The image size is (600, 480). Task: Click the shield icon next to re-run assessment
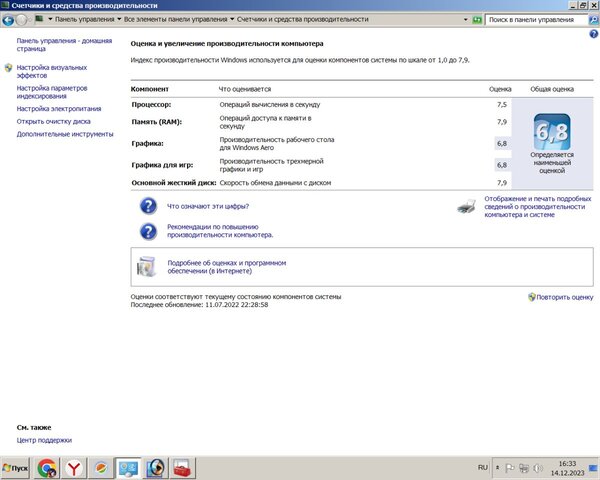point(530,297)
